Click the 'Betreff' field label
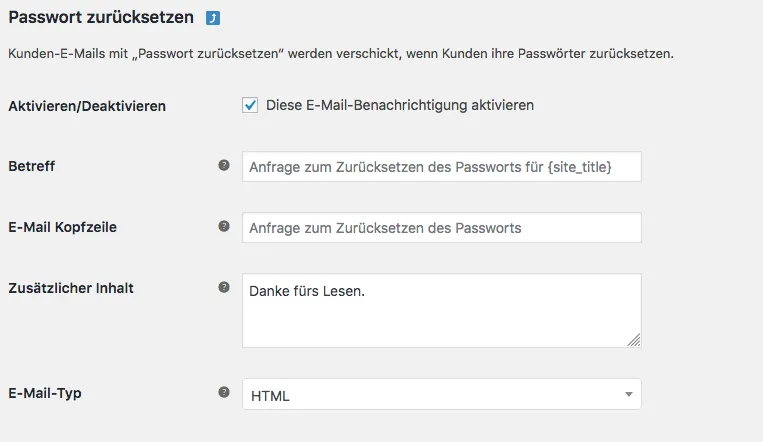 pos(32,166)
